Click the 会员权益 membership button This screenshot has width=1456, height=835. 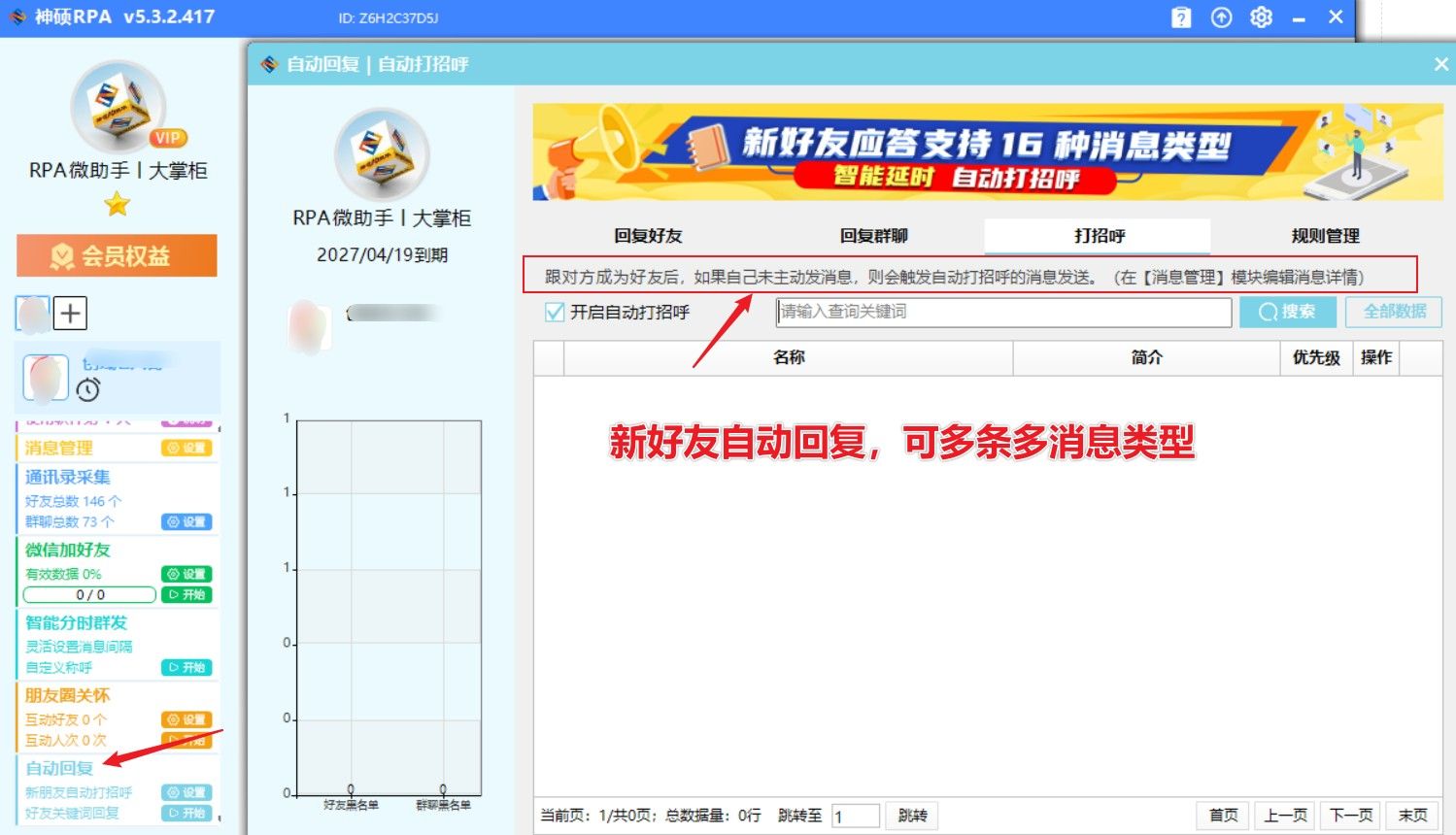pos(117,256)
